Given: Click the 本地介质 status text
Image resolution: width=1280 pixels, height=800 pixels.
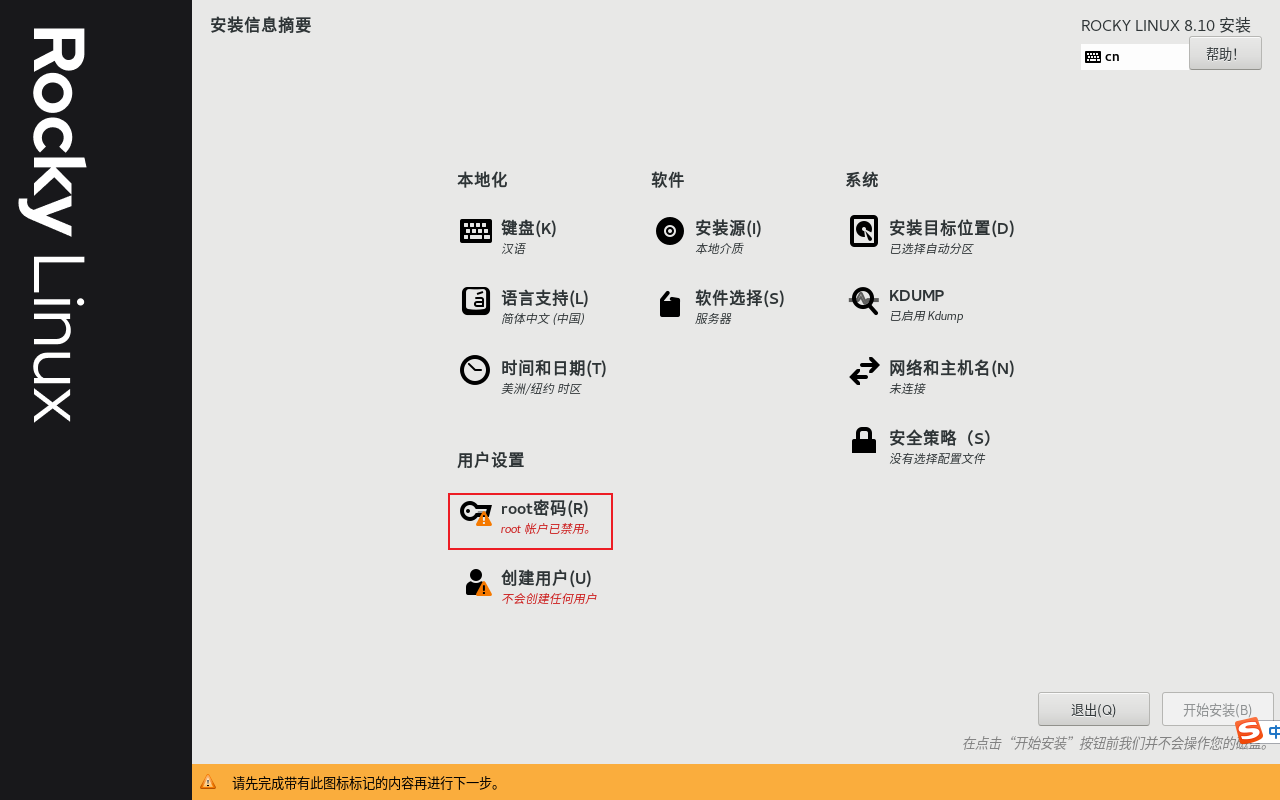Looking at the screenshot, I should click(x=719, y=249).
